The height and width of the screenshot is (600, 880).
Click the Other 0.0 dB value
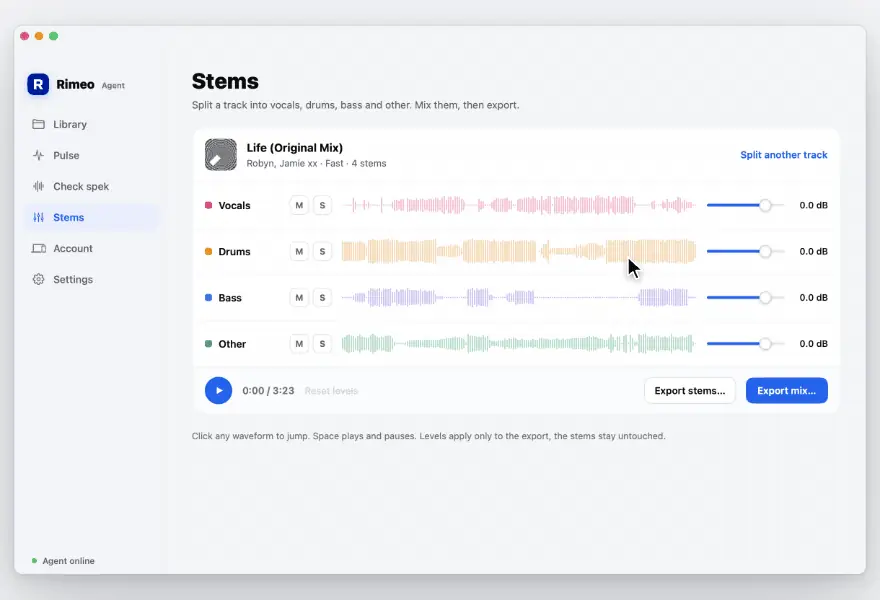(813, 343)
